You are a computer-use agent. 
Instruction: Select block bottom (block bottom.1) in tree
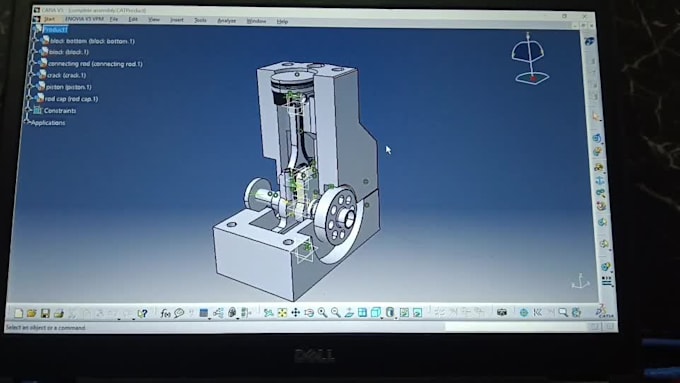click(x=92, y=41)
